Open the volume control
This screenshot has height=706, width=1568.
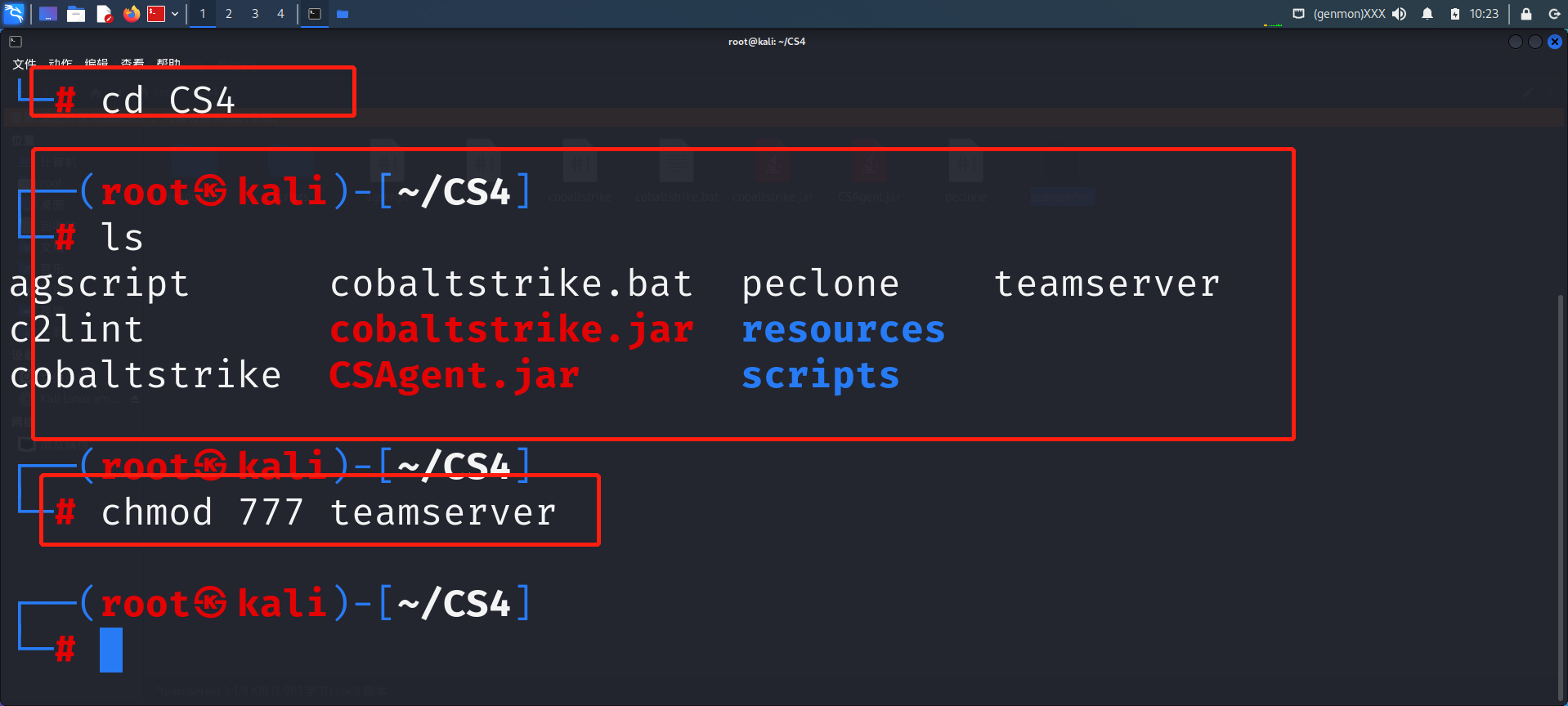pos(1400,14)
